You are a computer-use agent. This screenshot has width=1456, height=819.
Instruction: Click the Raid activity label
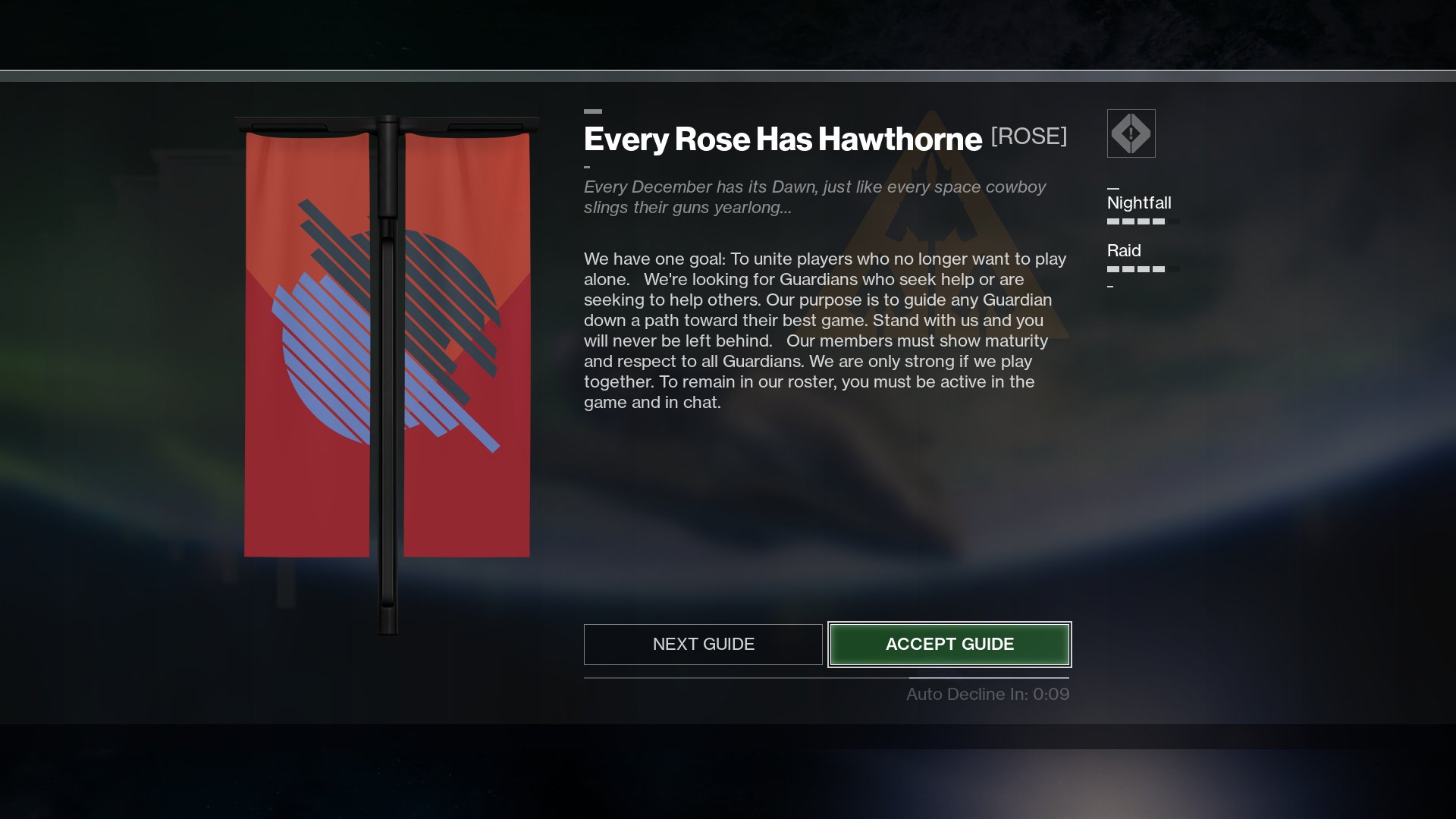(1124, 251)
